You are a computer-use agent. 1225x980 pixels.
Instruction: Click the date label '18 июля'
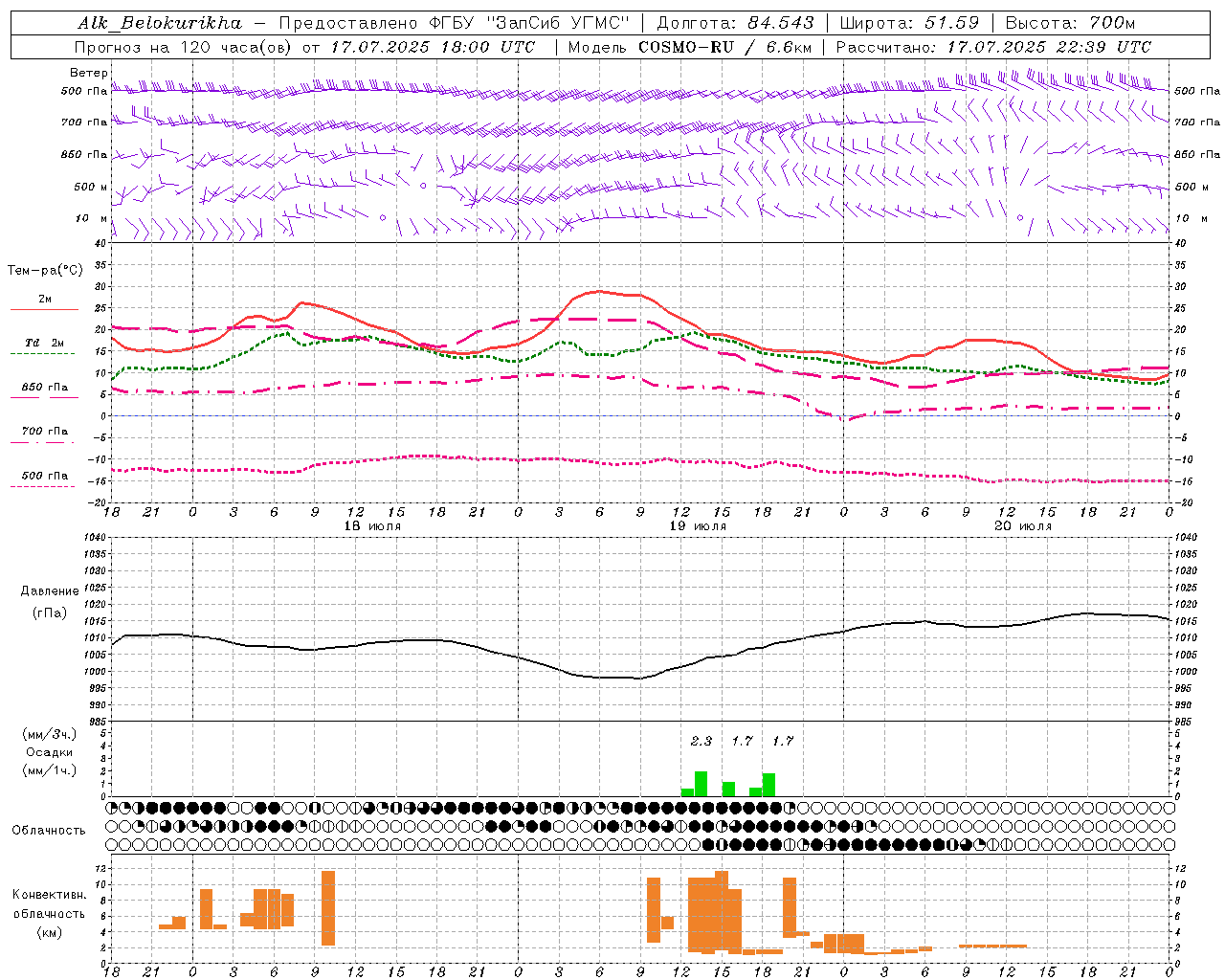tap(372, 526)
